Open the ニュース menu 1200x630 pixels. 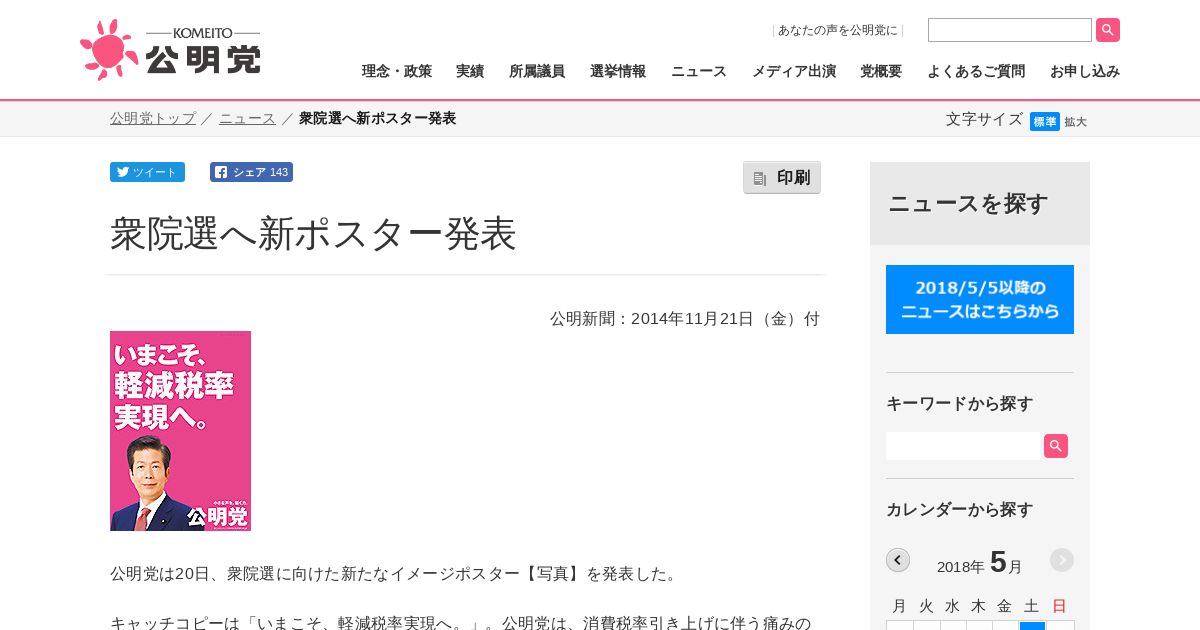click(699, 71)
